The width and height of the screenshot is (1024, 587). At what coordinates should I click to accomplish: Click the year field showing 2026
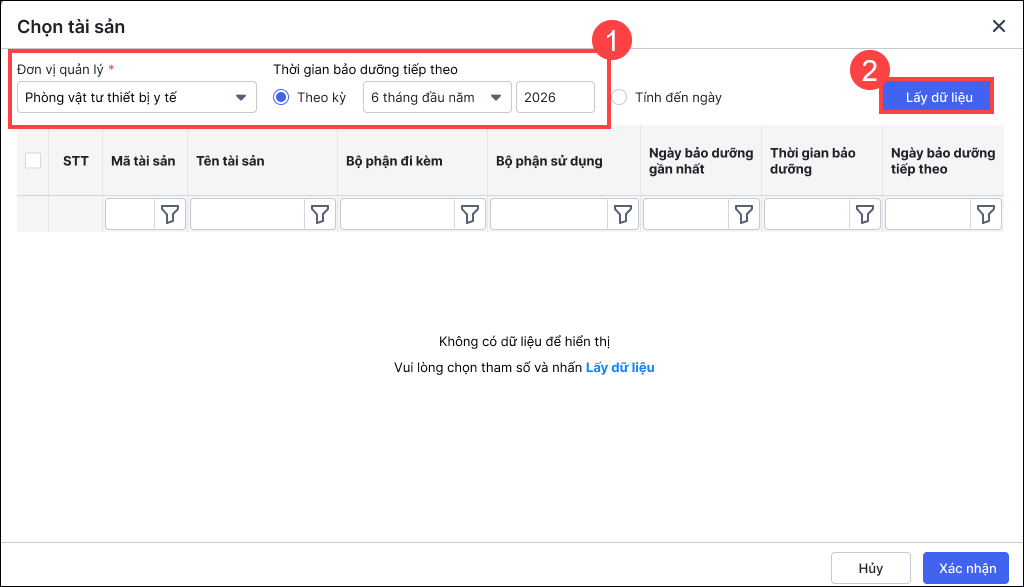point(555,97)
